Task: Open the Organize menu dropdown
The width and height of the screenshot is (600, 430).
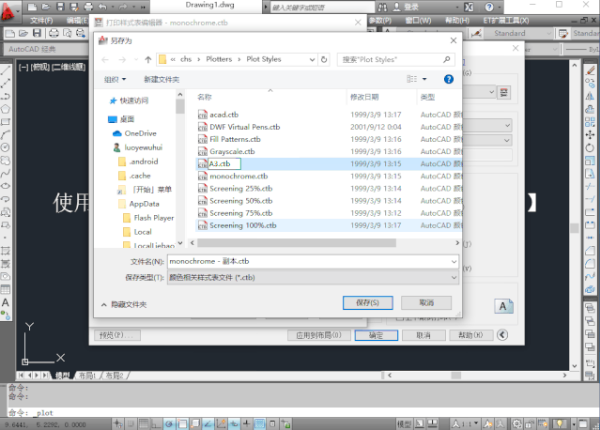Action: 115,80
